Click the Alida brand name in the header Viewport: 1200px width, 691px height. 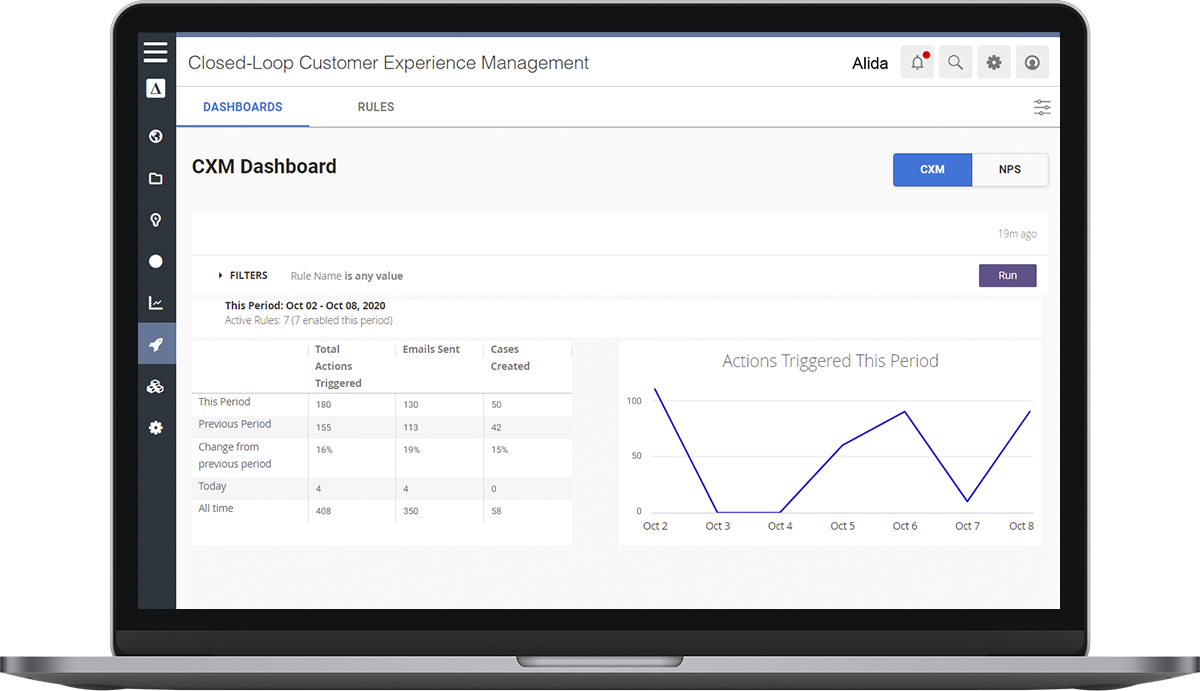[870, 63]
